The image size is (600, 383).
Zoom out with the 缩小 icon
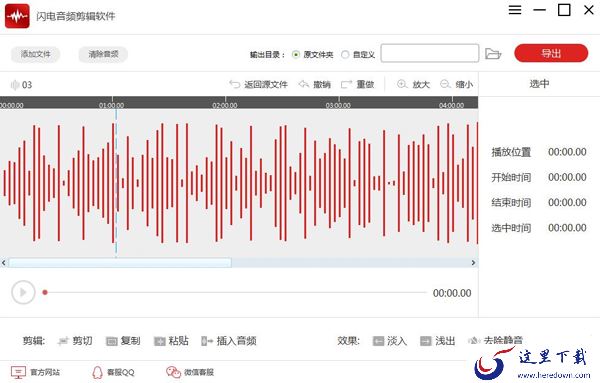pyautogui.click(x=445, y=84)
